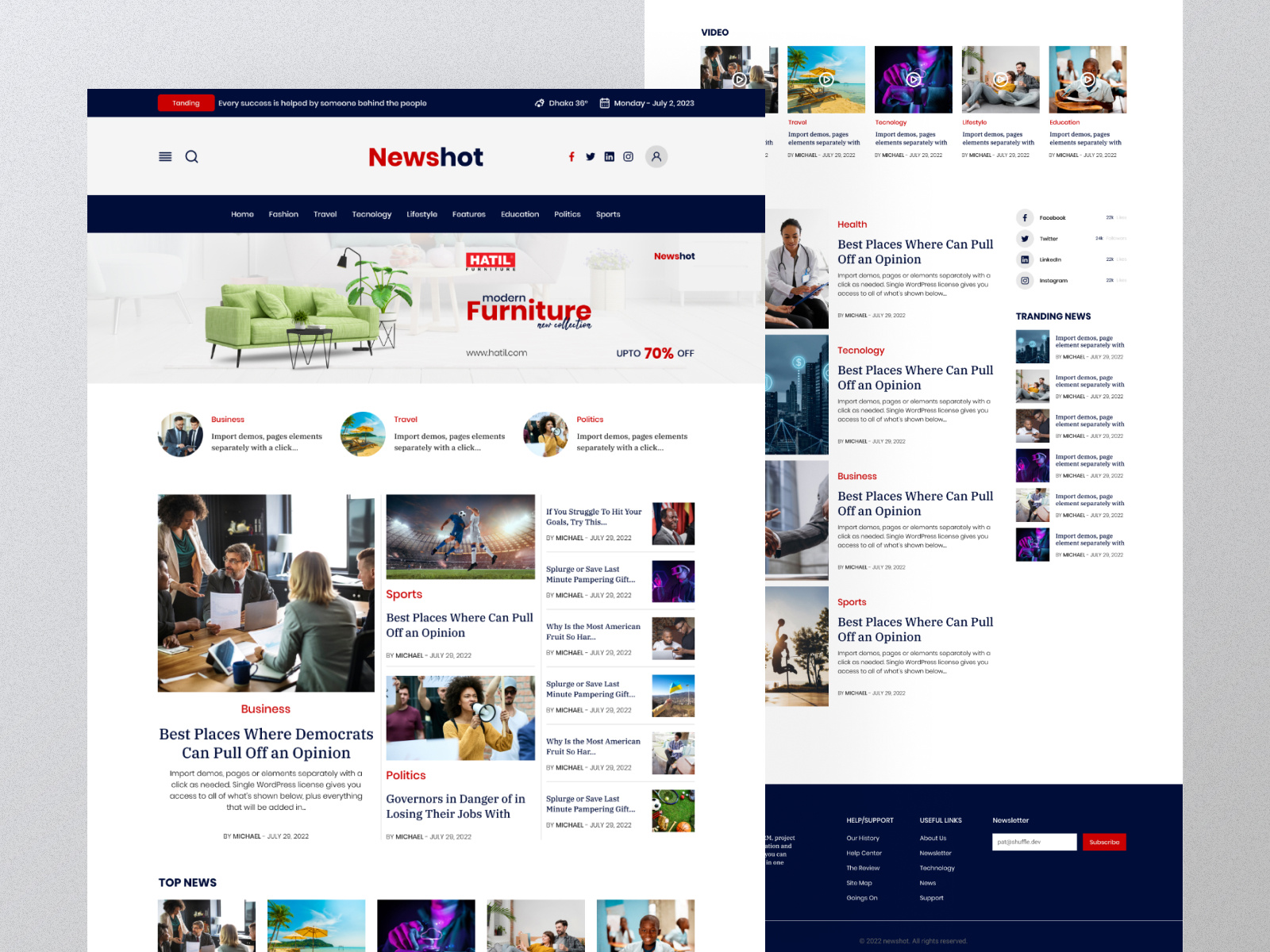Image resolution: width=1270 pixels, height=952 pixels.
Task: Open the header Instagram icon
Action: [629, 157]
